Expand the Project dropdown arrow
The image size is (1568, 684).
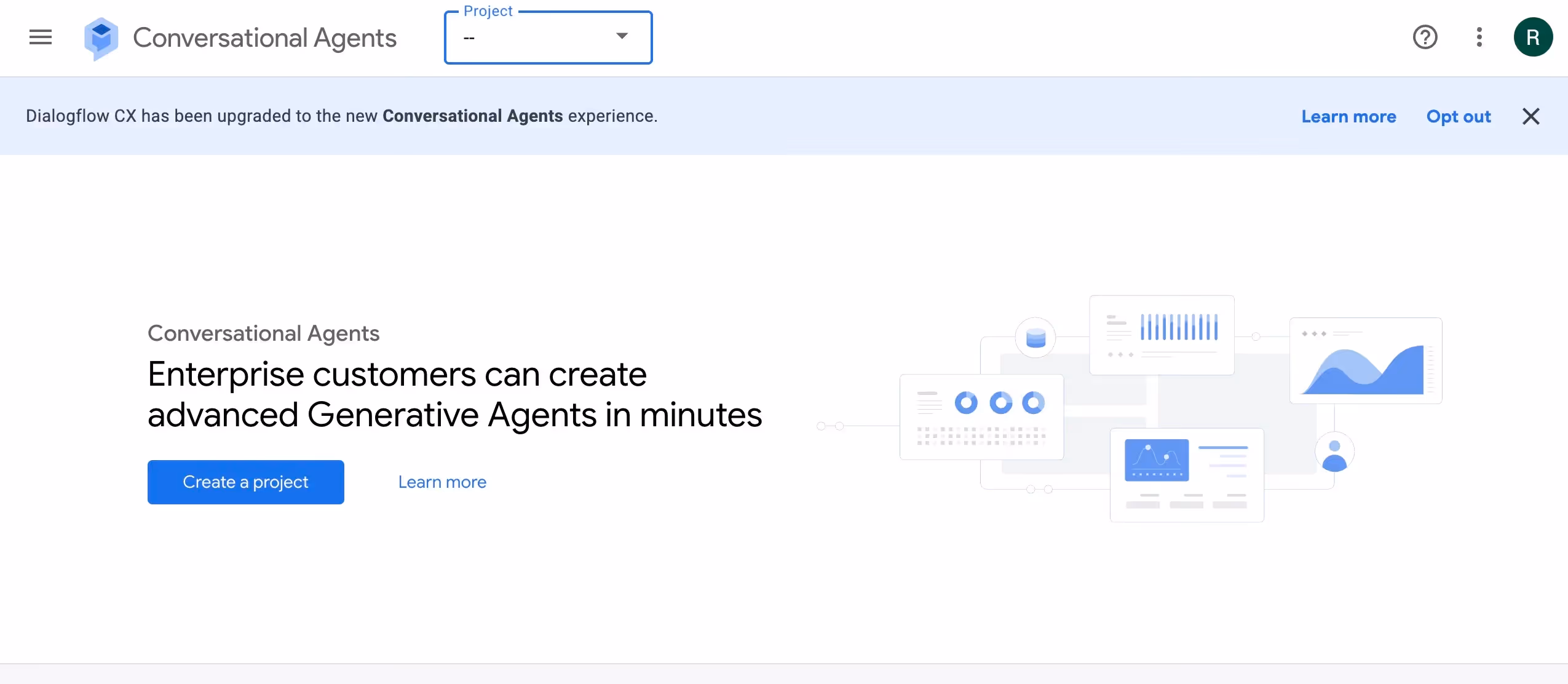coord(622,36)
